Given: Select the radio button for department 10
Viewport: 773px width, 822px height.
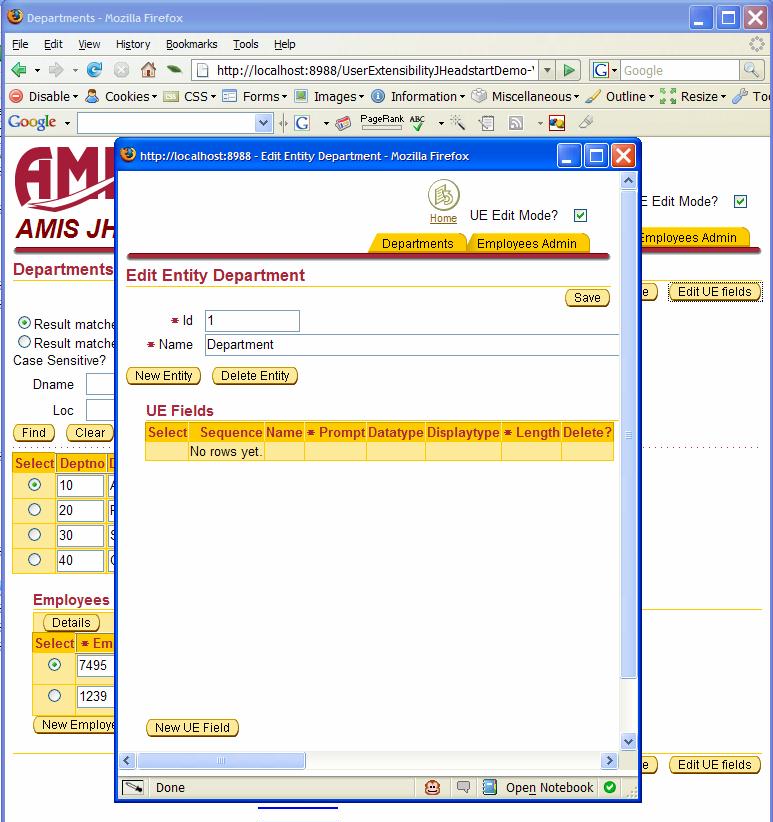Looking at the screenshot, I should point(35,485).
